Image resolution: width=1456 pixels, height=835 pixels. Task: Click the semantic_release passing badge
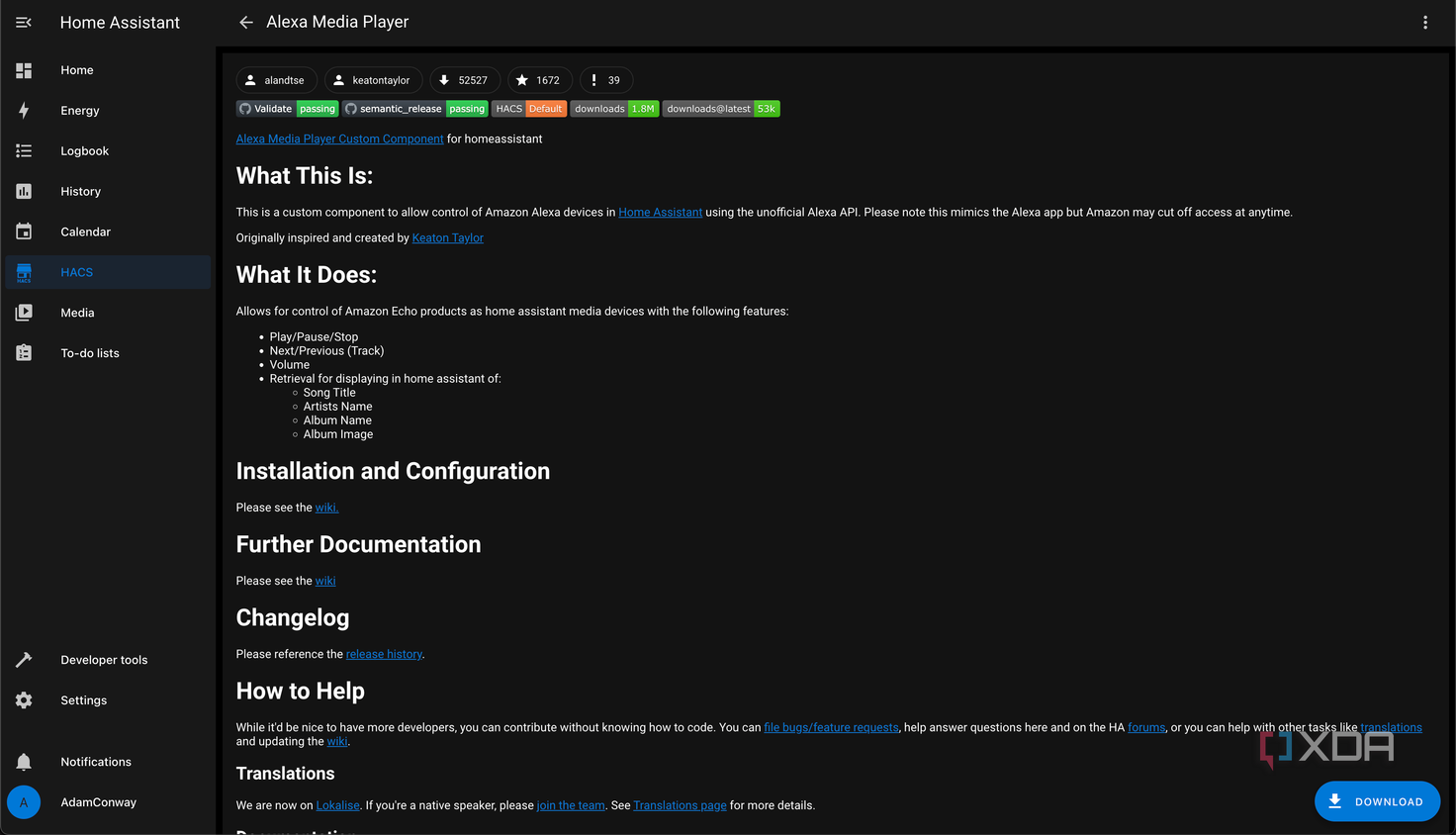(415, 109)
